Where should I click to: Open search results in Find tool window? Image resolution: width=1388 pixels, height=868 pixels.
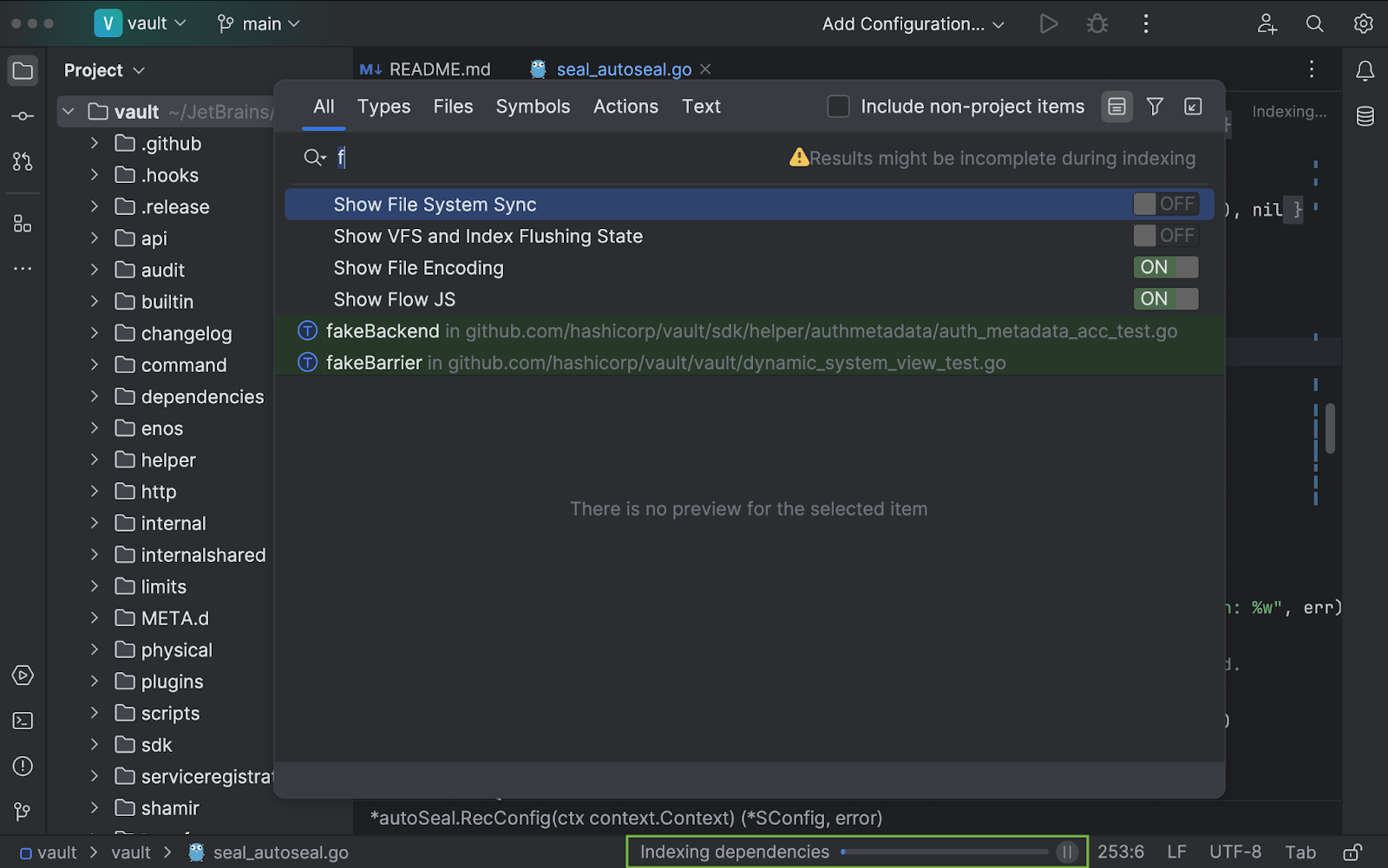pyautogui.click(x=1194, y=107)
